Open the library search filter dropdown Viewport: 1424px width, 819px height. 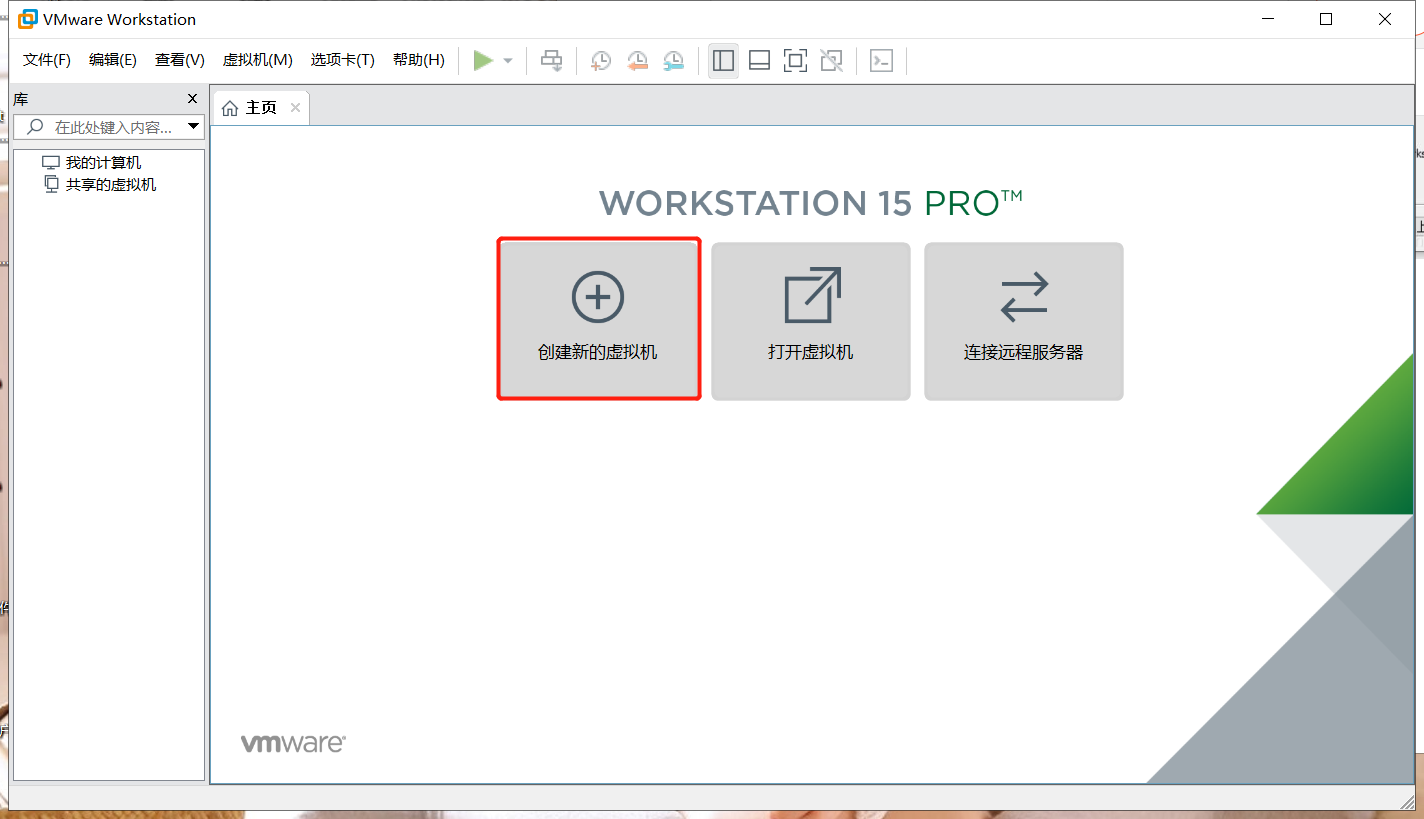pyautogui.click(x=194, y=127)
